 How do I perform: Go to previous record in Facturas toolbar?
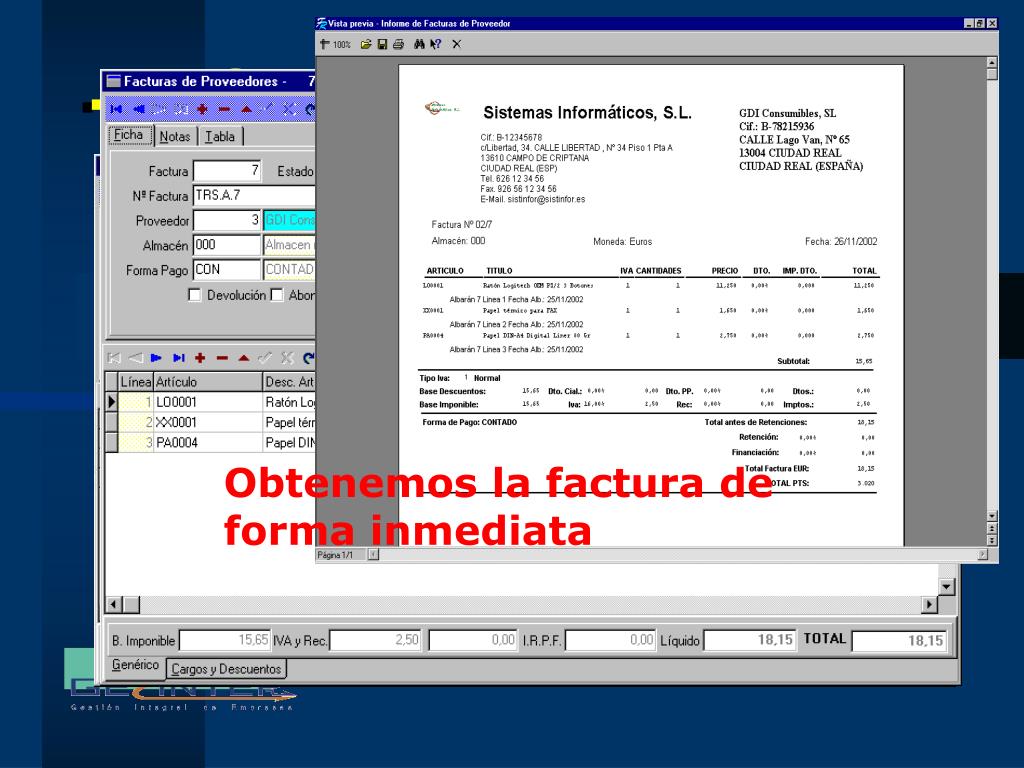coord(138,109)
